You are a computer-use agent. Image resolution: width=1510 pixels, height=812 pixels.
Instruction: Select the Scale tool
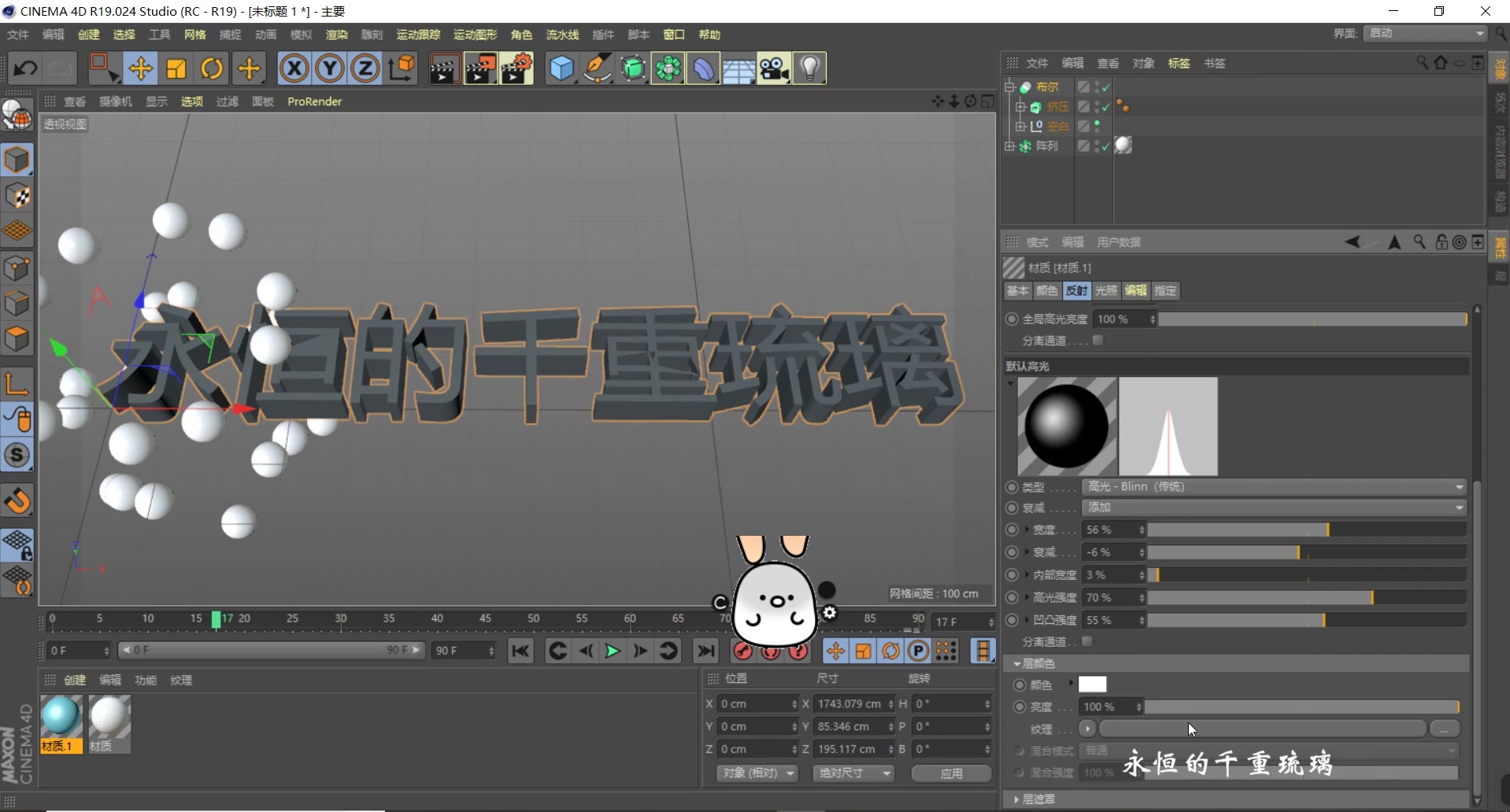[176, 68]
